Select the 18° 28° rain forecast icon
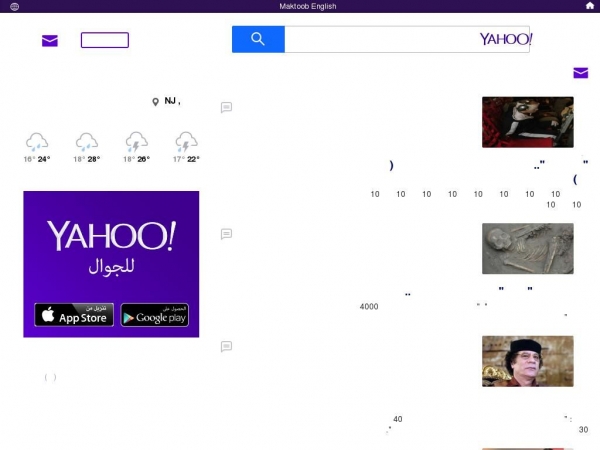The image size is (600, 450). (x=87, y=142)
